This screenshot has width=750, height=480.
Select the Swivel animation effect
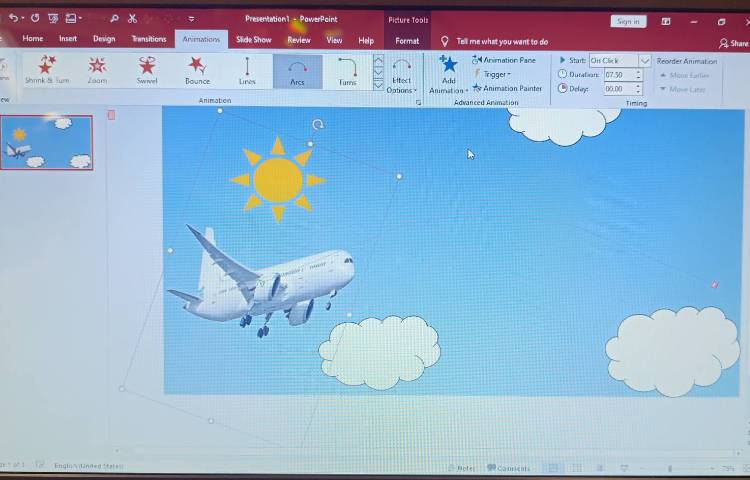tap(147, 70)
